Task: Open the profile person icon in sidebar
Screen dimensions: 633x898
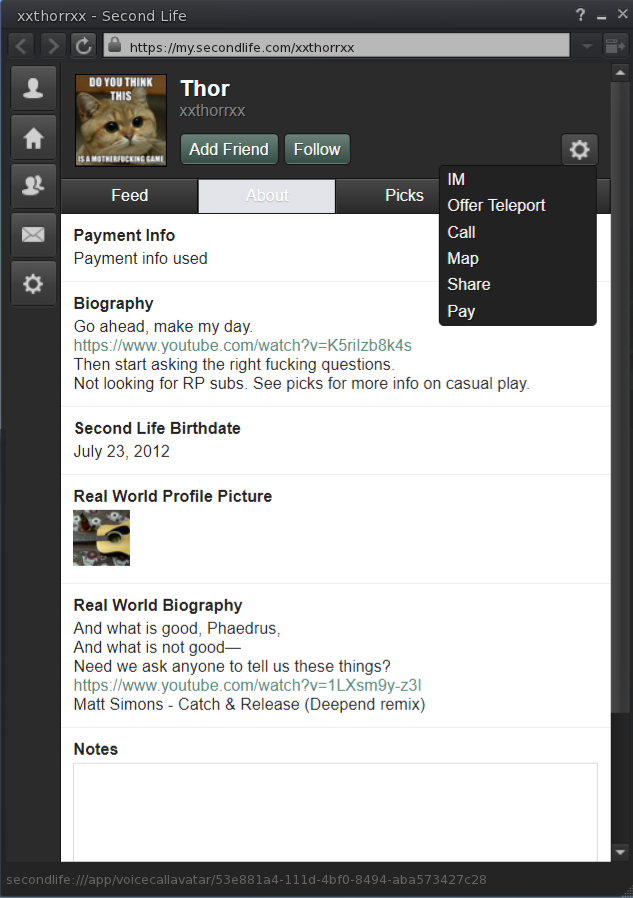Action: [x=33, y=88]
